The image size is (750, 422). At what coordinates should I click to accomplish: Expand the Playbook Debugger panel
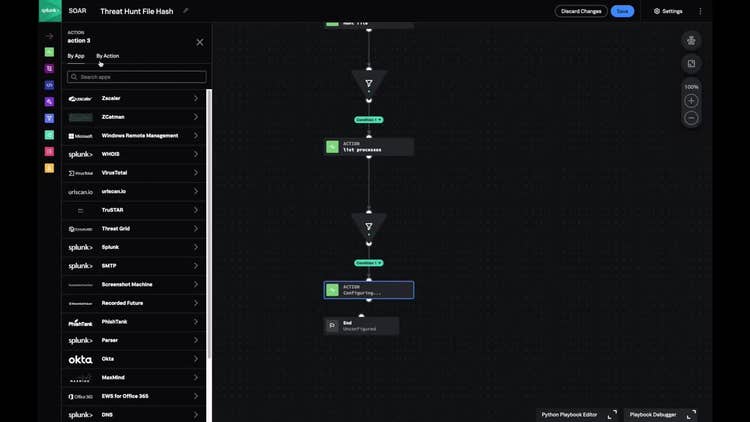691,414
